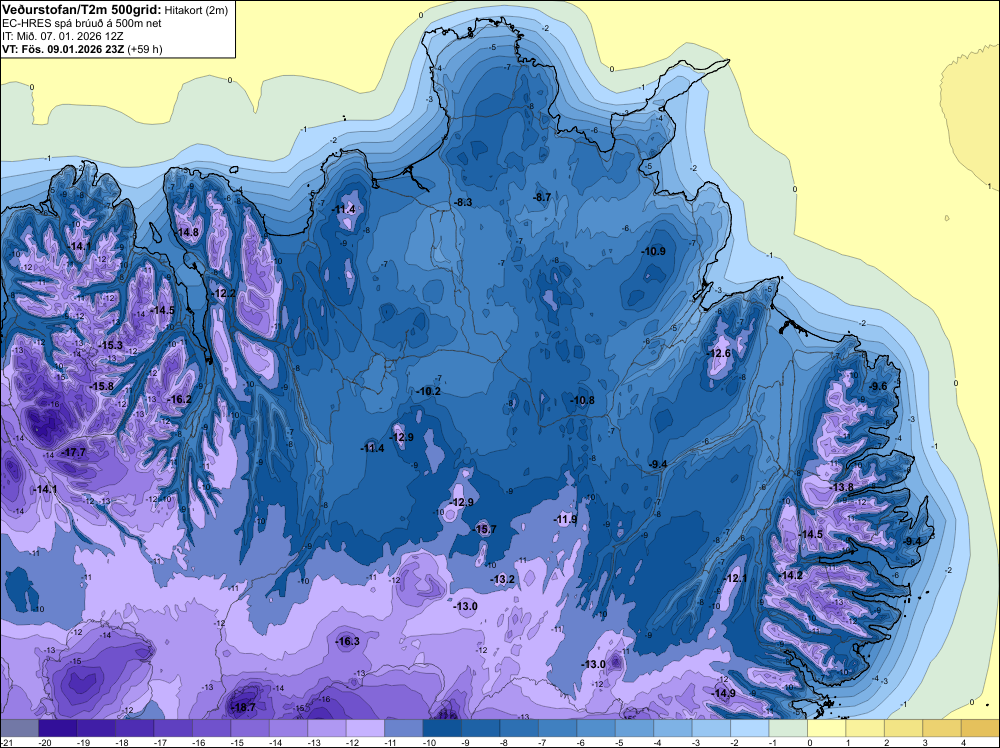The height and width of the screenshot is (748, 1000).
Task: Click the -21 label in the bottom legend
Action: (x=5, y=742)
